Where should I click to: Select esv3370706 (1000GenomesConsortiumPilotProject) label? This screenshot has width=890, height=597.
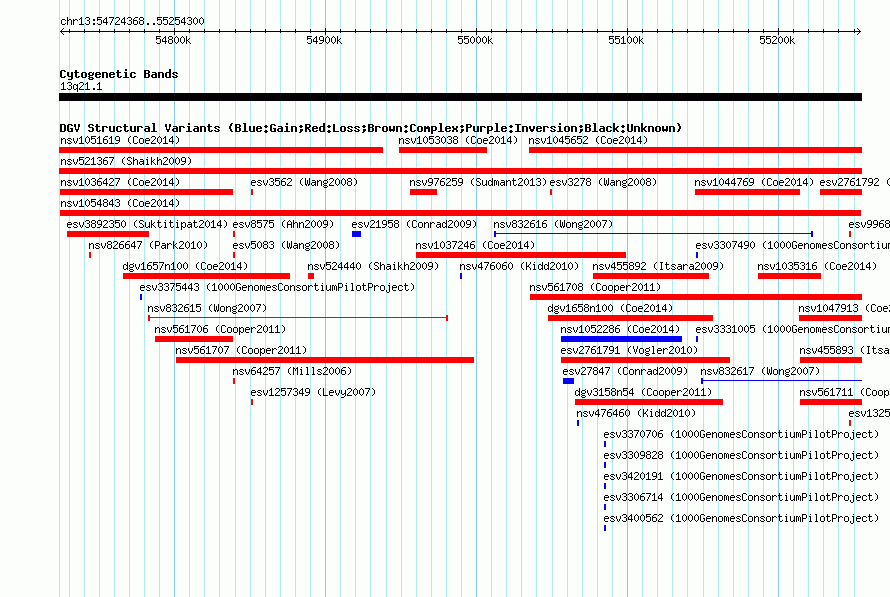click(741, 434)
